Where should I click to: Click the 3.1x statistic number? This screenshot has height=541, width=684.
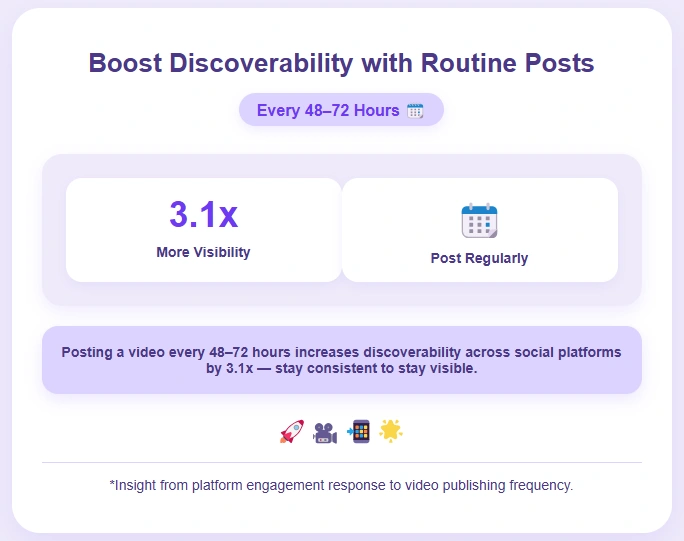point(203,214)
